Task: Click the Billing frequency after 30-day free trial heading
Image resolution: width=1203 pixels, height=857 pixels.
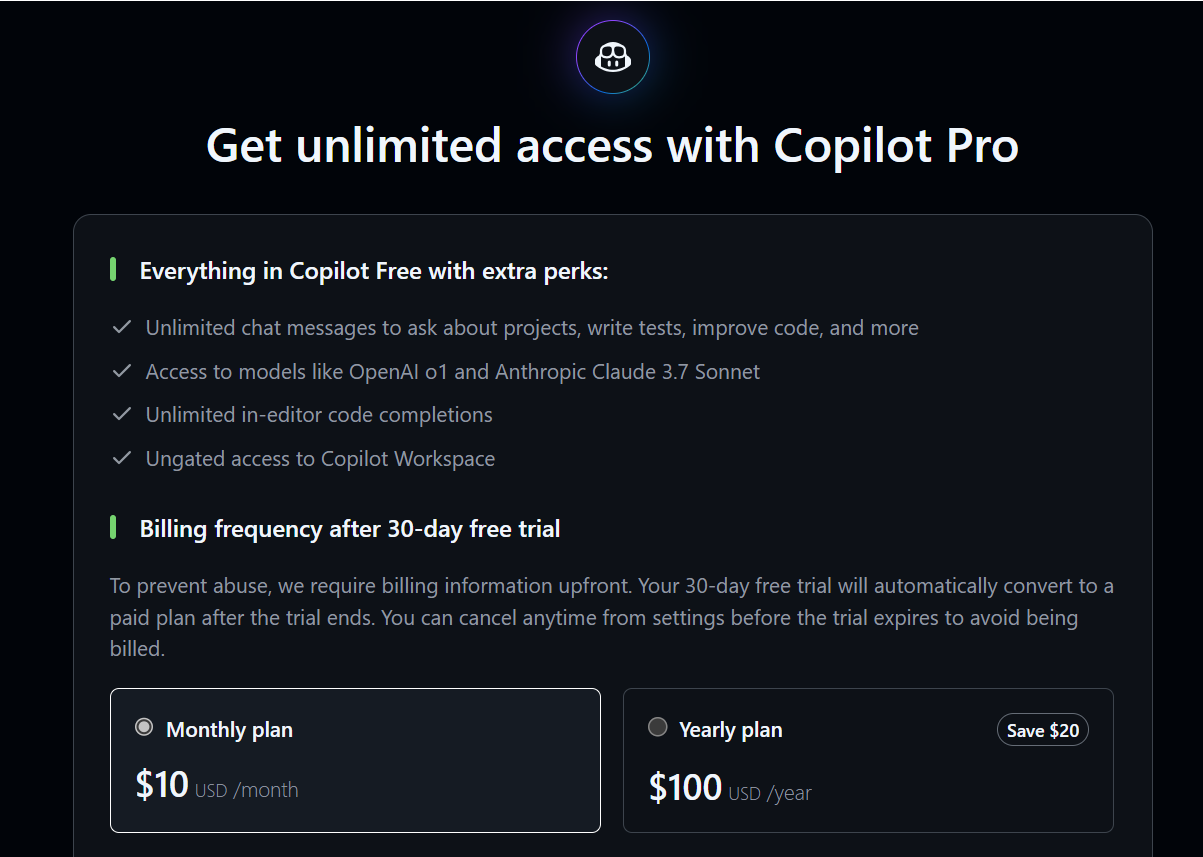Action: click(x=350, y=529)
